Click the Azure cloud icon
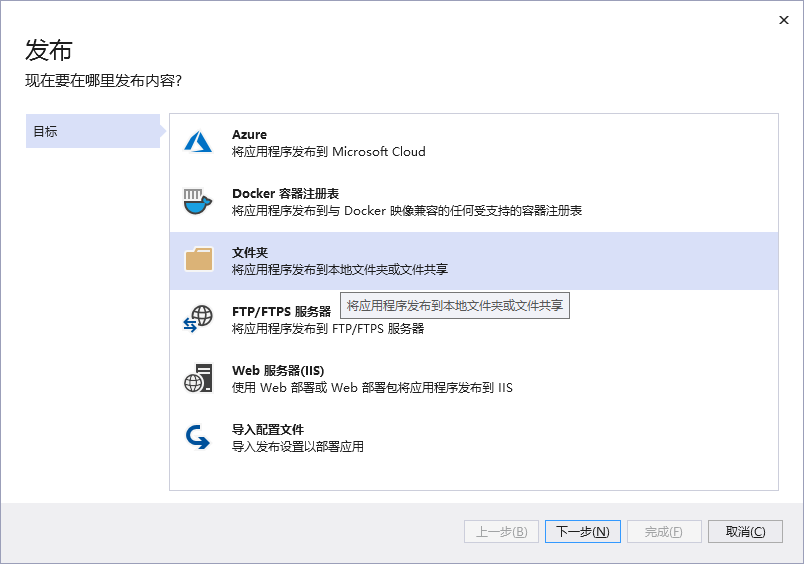Viewport: 804px width, 564px height. click(x=198, y=142)
